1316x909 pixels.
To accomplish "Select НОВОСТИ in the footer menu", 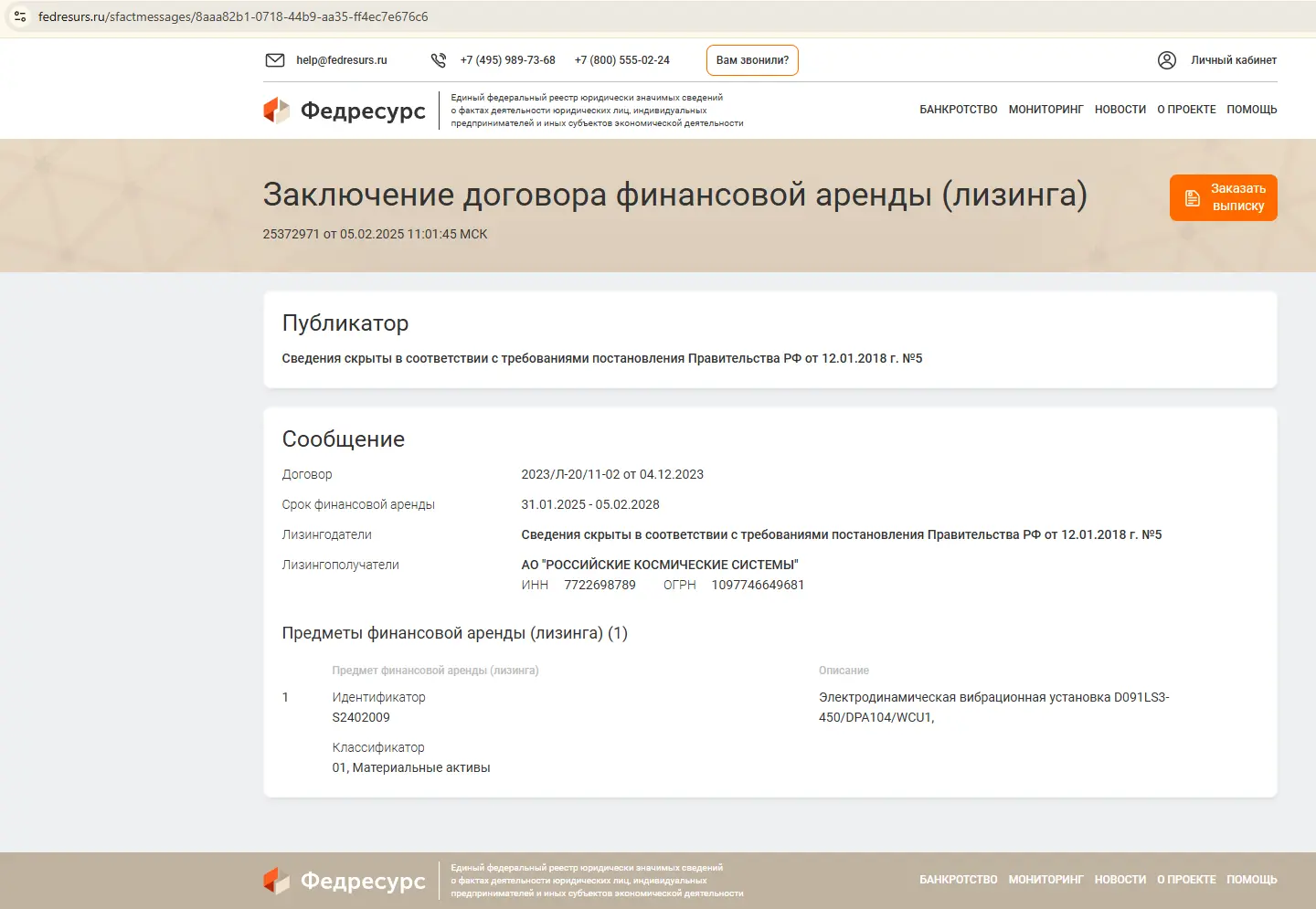I will 1120,880.
